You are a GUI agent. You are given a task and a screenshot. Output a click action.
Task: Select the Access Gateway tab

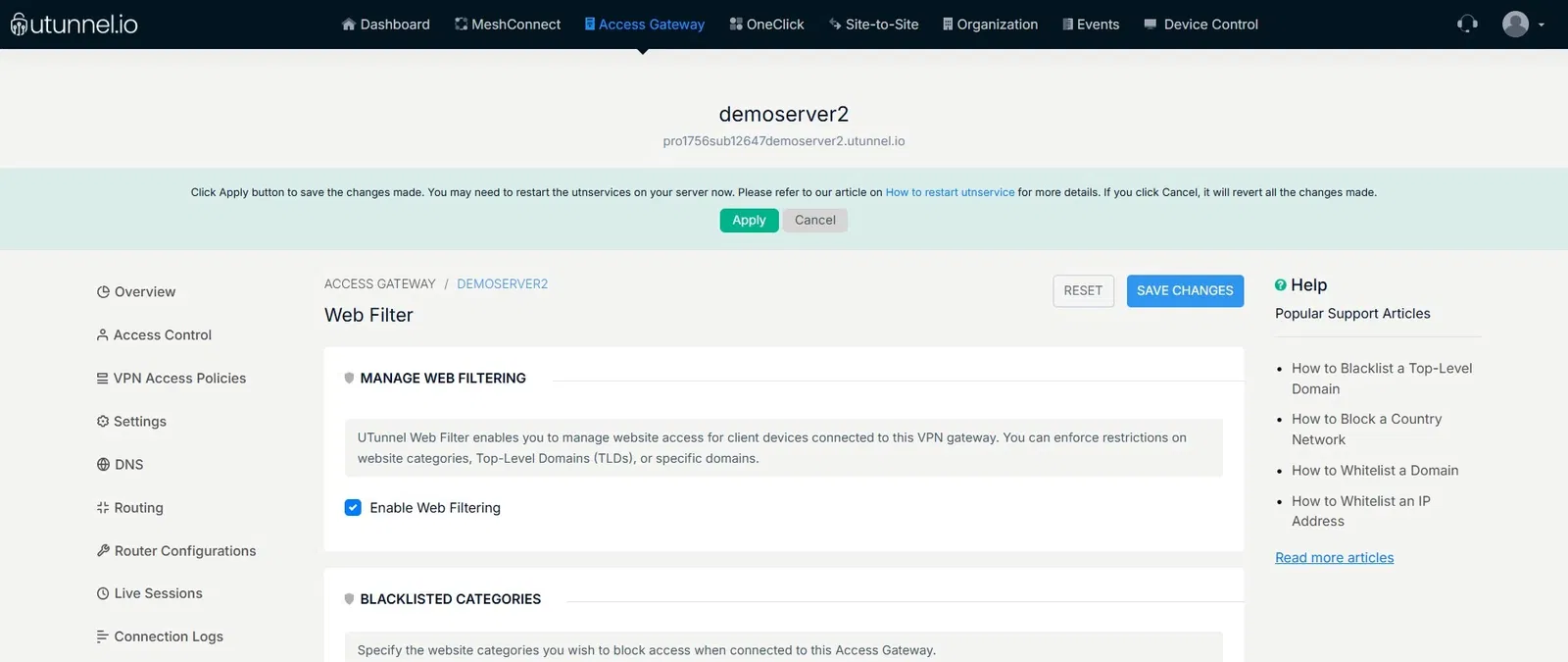point(645,25)
